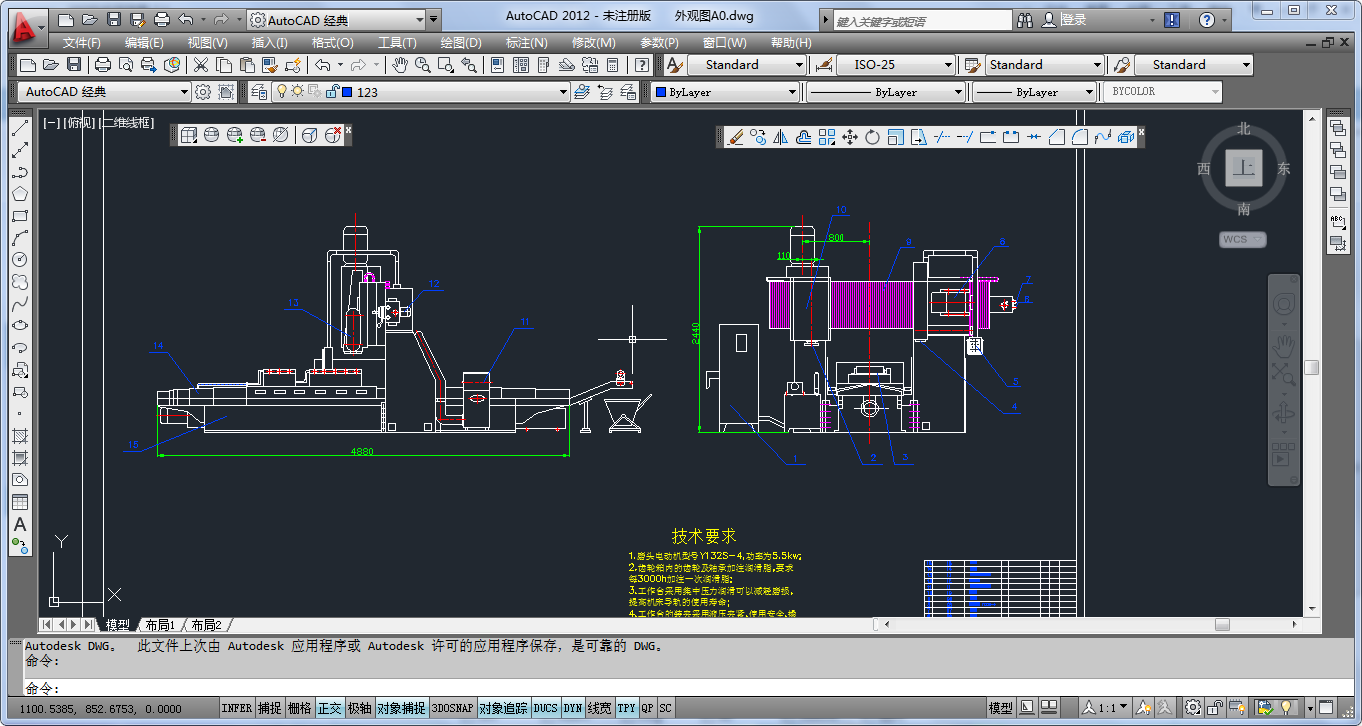Select the Line draw tool
Viewport: 1362px width, 726px height.
coord(19,128)
